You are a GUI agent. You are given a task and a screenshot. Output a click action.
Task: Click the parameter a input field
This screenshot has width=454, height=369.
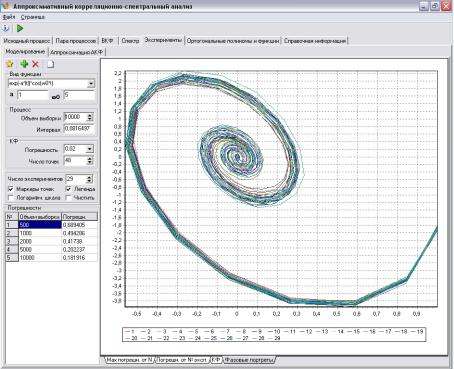point(33,95)
